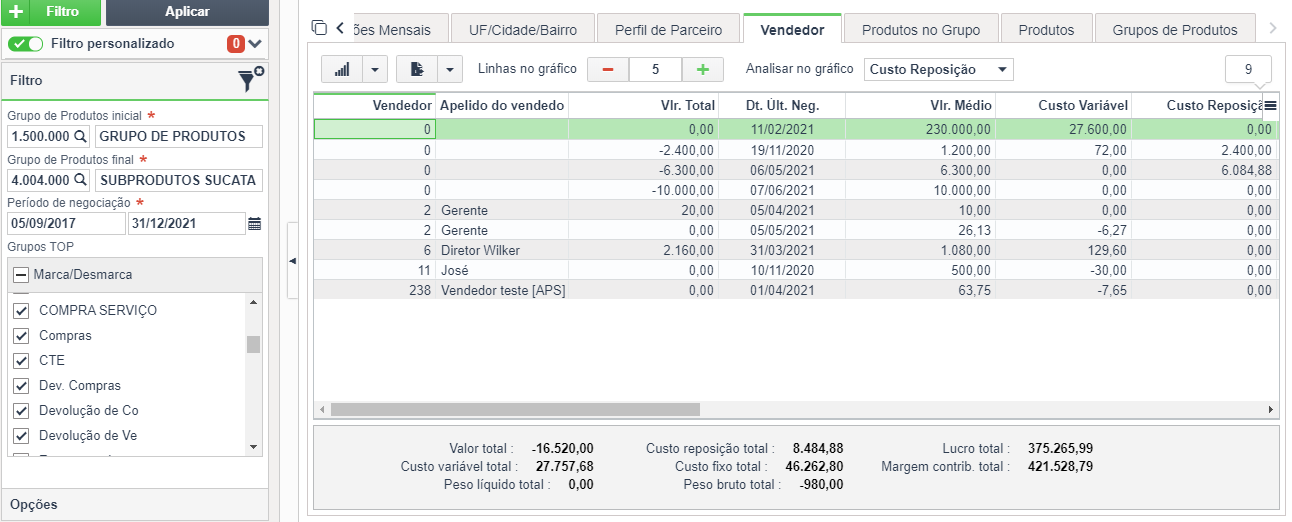Click the export file icon button
Screen dimensions: 1292x522
(x=417, y=69)
